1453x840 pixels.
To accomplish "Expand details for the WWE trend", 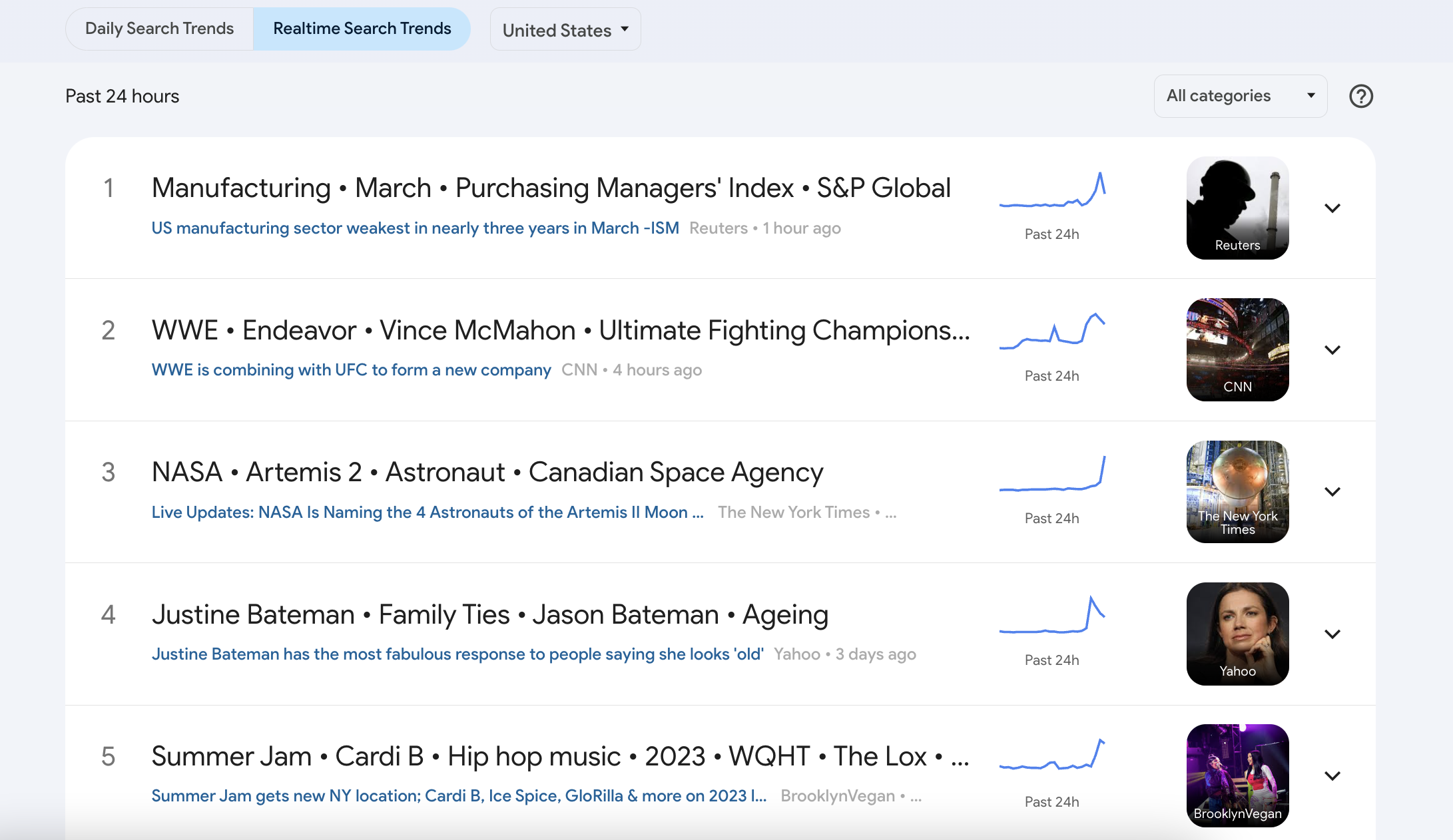I will point(1334,349).
